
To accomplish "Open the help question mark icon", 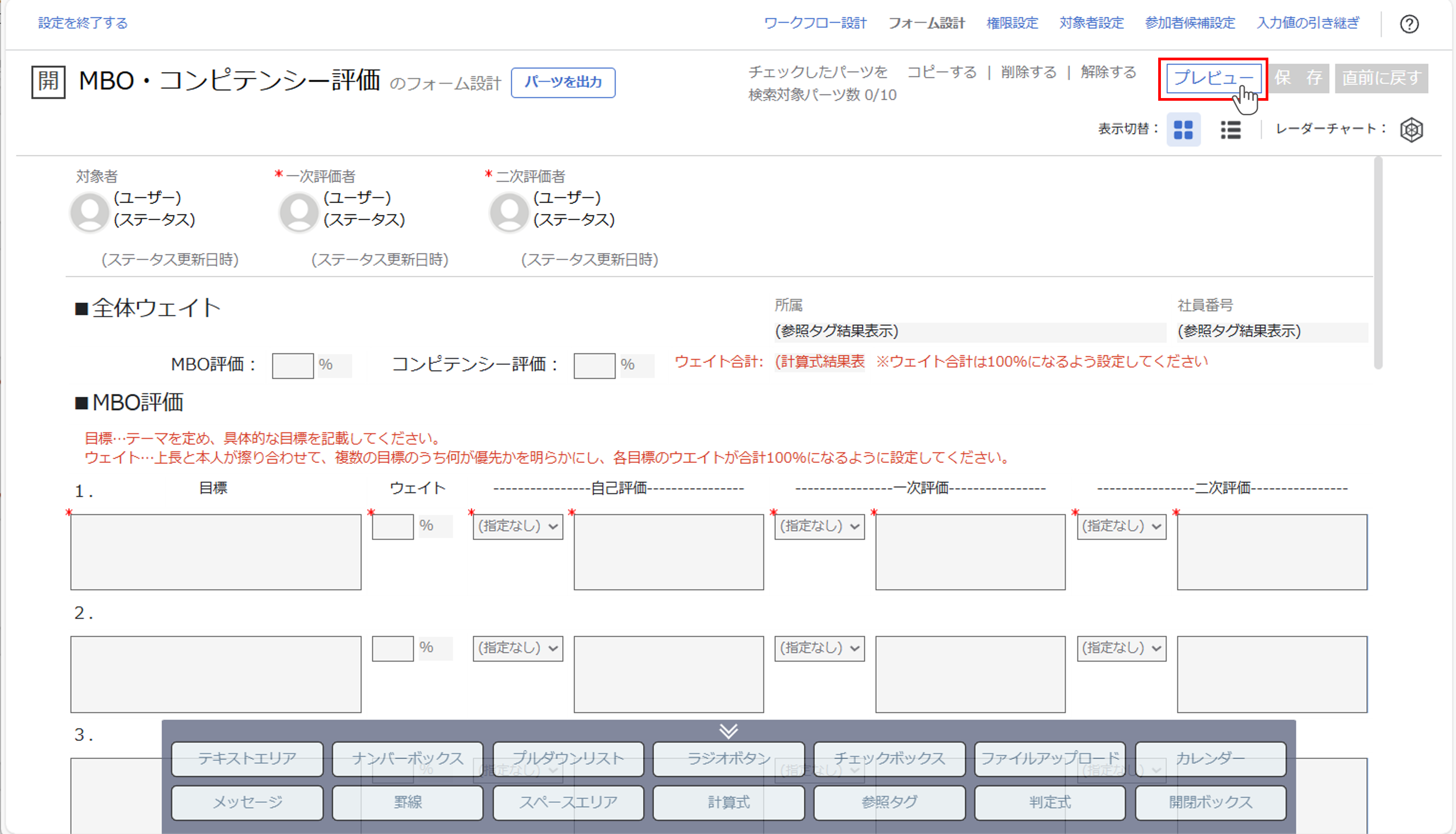I will pos(1409,25).
